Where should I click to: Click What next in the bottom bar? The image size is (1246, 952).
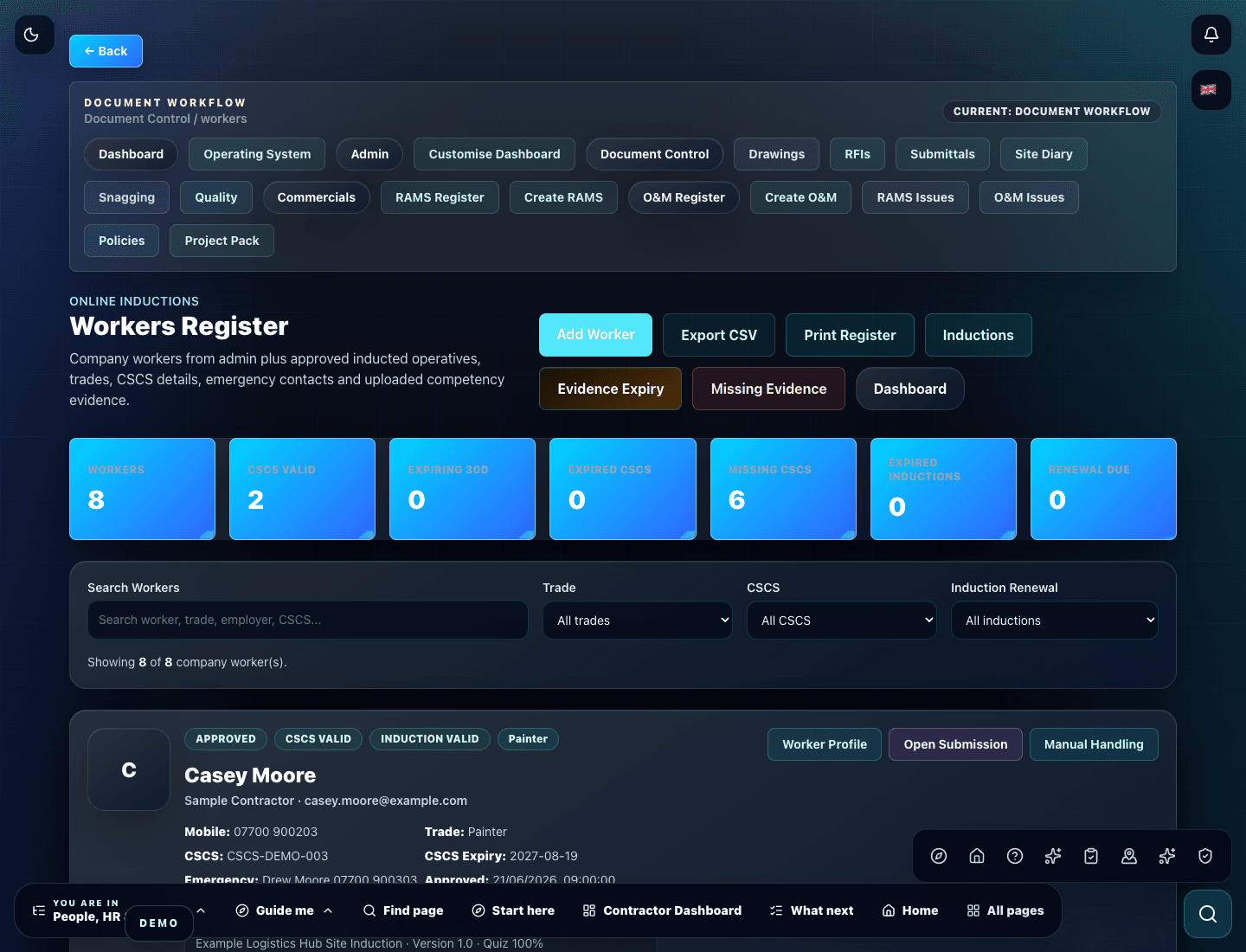tap(812, 910)
